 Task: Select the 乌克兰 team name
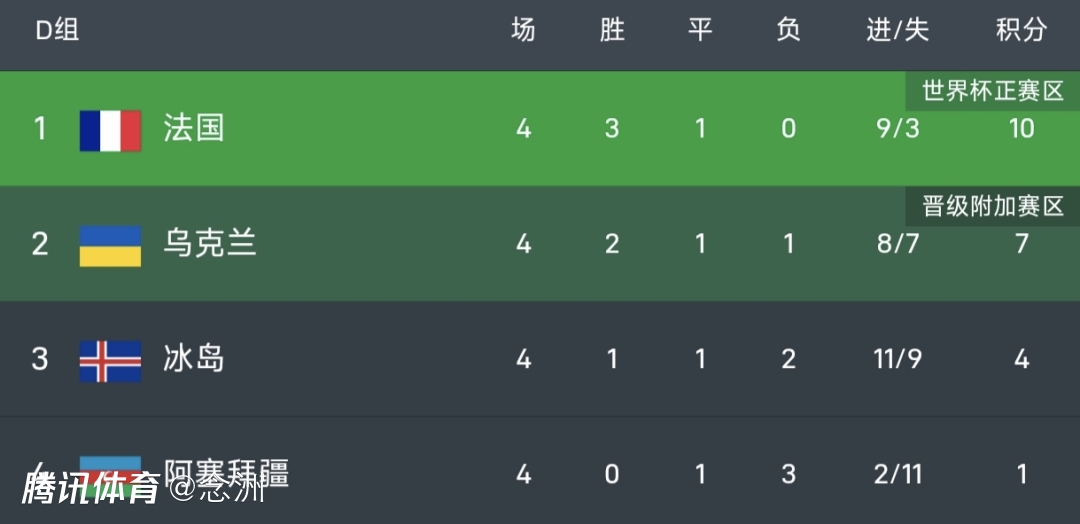click(210, 243)
